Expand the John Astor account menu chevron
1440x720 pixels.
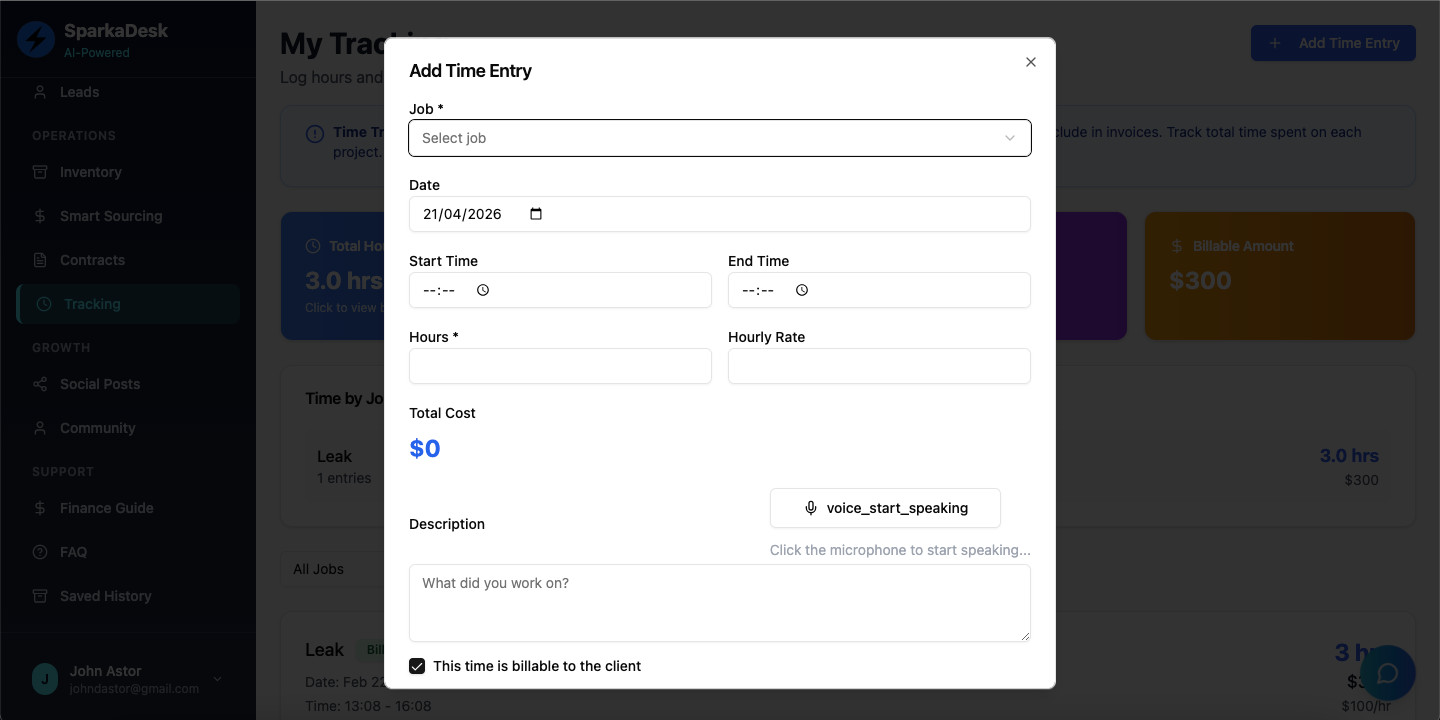coord(218,679)
